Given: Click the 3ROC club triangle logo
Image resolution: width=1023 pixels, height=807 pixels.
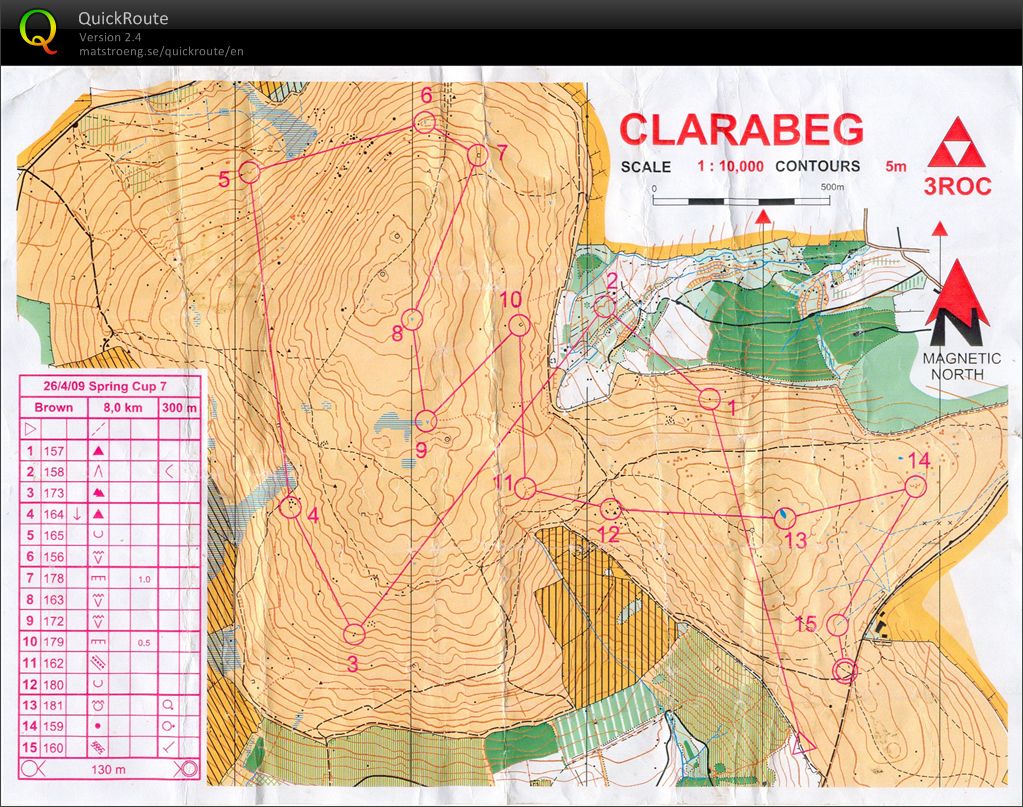Looking at the screenshot, I should 956,143.
